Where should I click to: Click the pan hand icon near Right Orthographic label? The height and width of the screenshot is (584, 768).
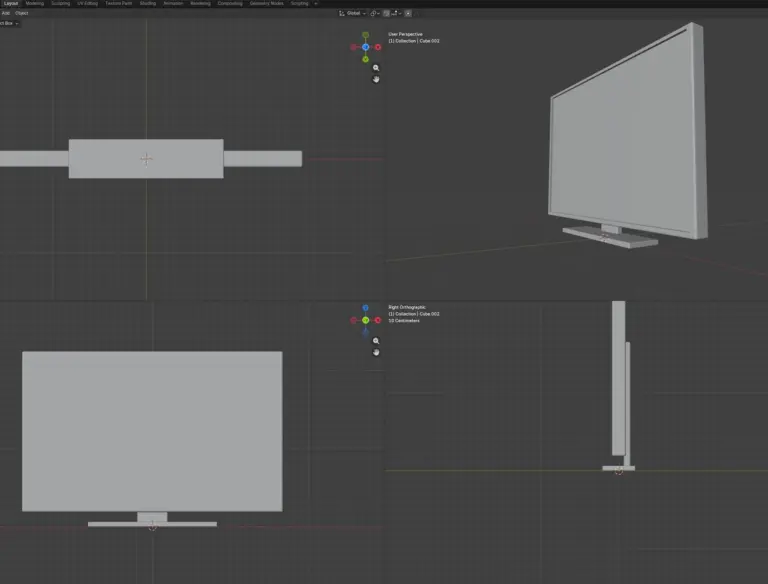(x=376, y=352)
